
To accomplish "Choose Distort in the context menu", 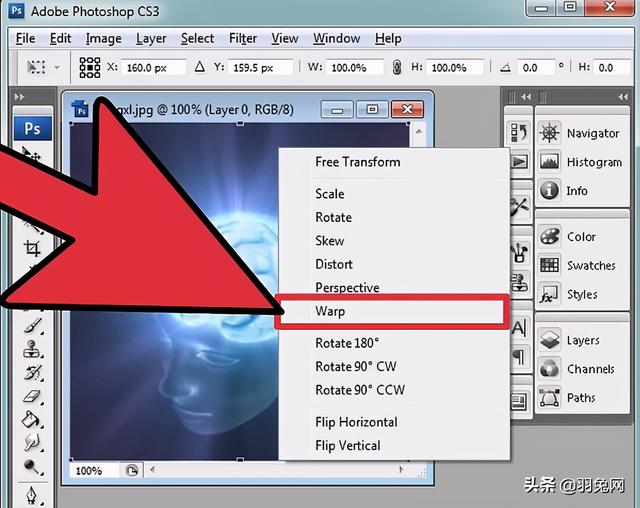I will [394, 264].
